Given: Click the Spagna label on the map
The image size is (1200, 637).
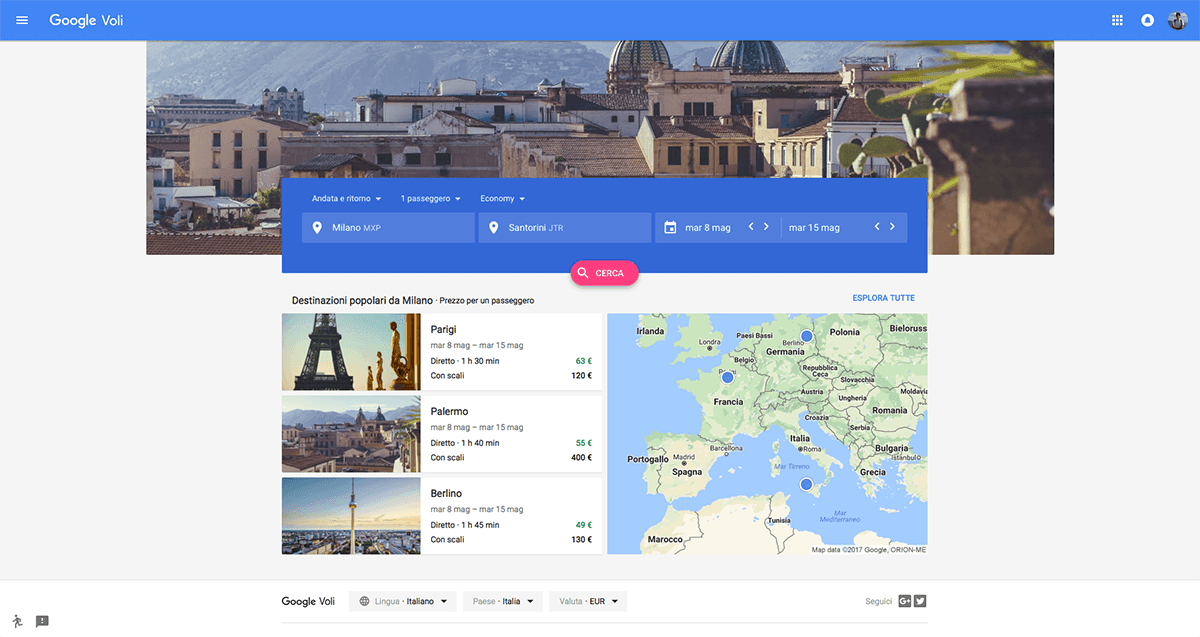Looking at the screenshot, I should click(687, 473).
